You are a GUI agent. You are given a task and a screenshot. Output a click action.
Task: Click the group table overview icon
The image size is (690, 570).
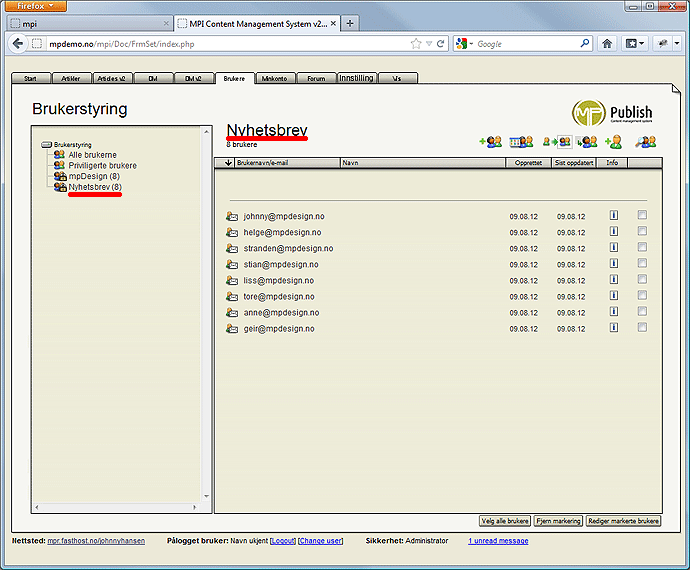tap(521, 142)
